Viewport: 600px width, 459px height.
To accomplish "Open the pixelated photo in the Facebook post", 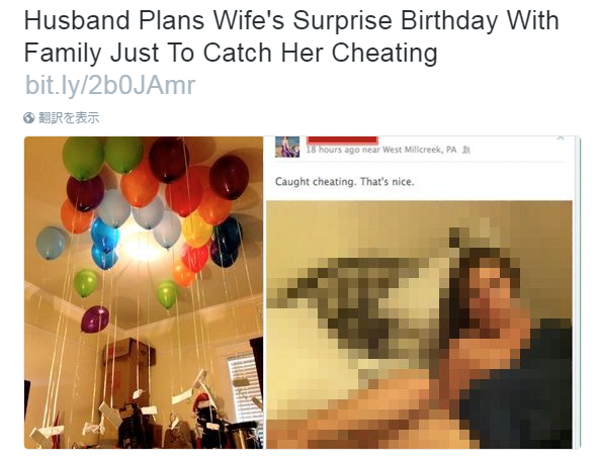I will pyautogui.click(x=419, y=325).
